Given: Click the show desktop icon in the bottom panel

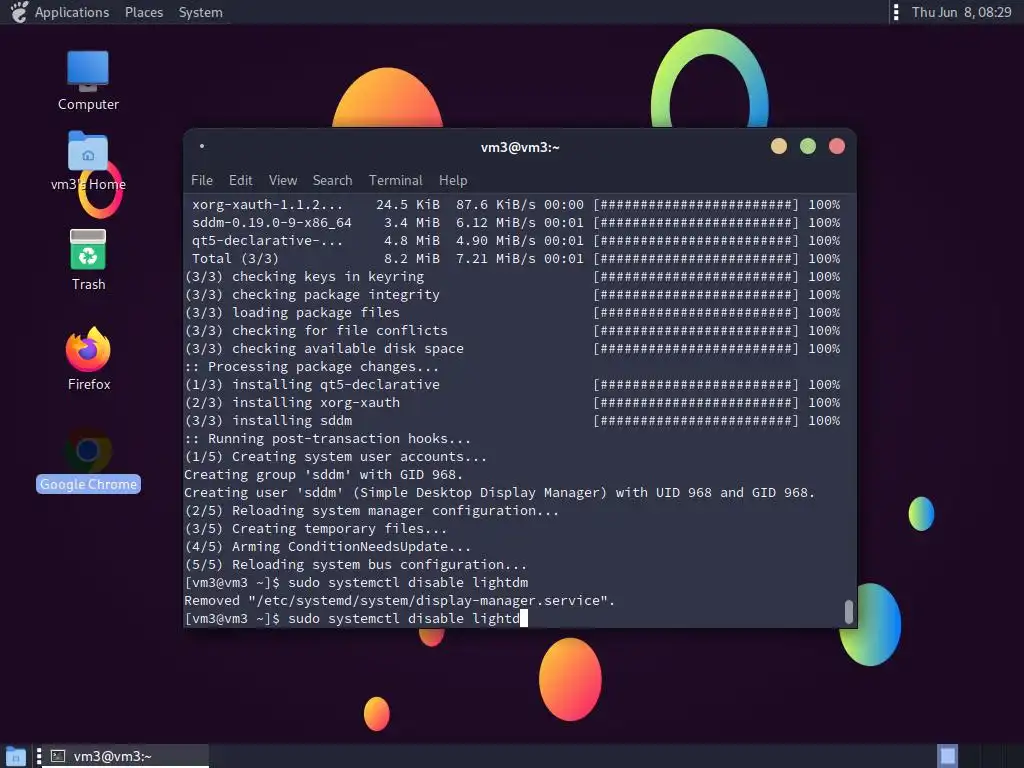Looking at the screenshot, I should (x=15, y=756).
